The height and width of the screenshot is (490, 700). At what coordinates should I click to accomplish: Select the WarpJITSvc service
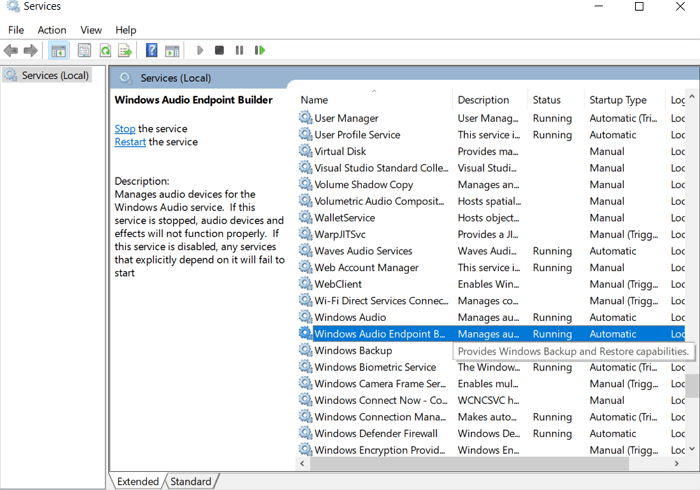coord(491,234)
